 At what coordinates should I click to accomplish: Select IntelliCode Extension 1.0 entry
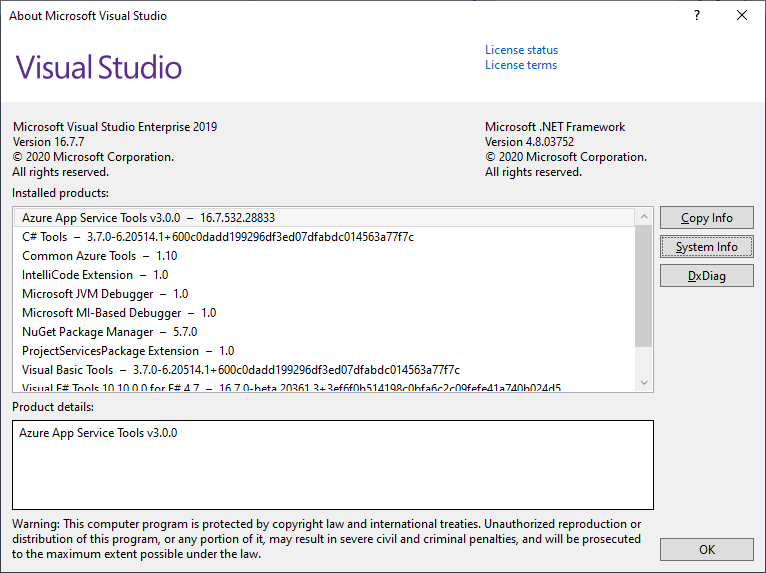point(324,275)
